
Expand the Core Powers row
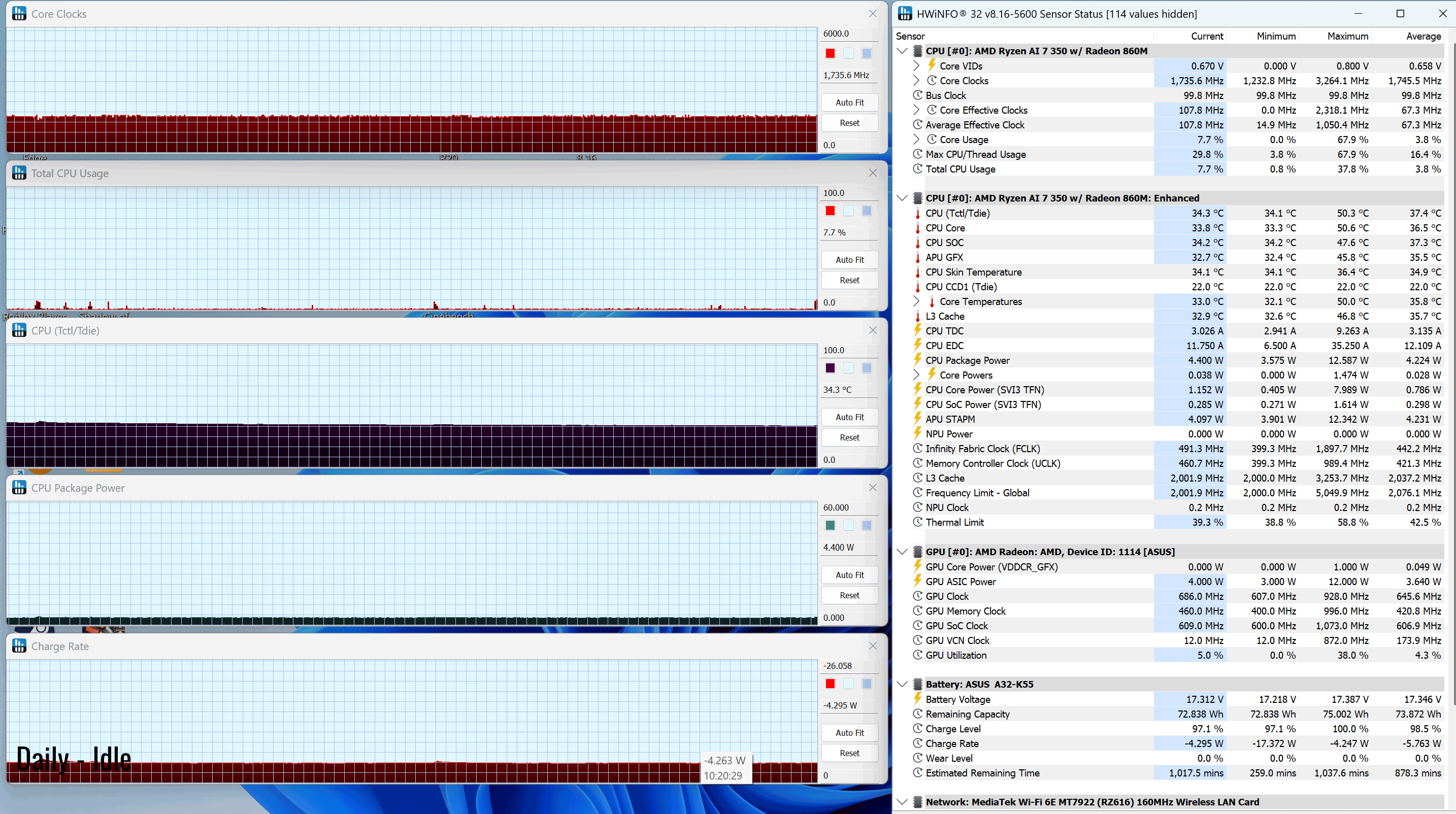pyautogui.click(x=916, y=375)
